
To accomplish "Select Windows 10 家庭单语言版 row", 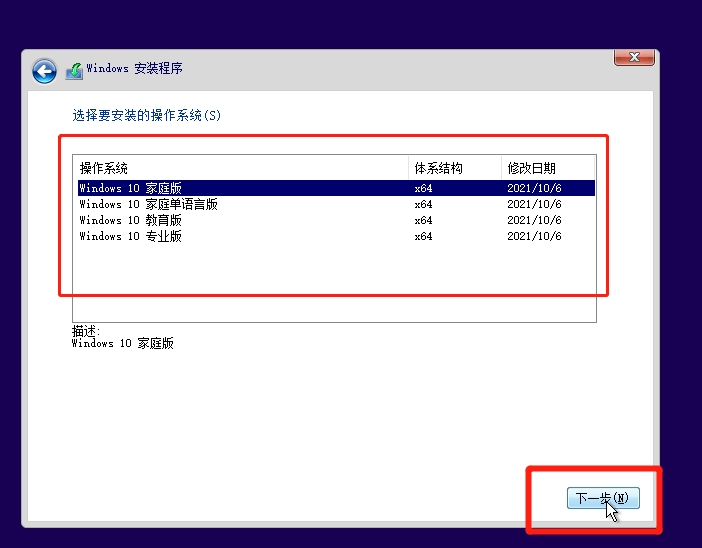I will 336,204.
